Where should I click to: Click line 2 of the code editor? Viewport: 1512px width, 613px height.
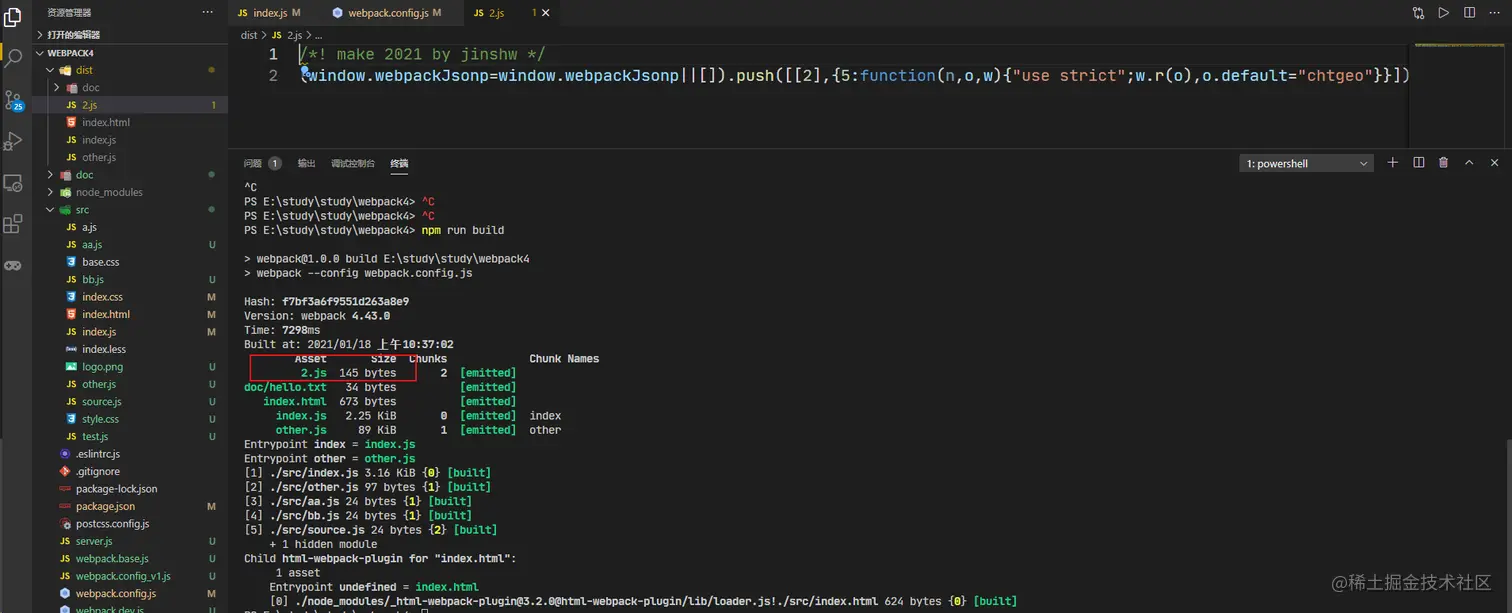[x=854, y=75]
